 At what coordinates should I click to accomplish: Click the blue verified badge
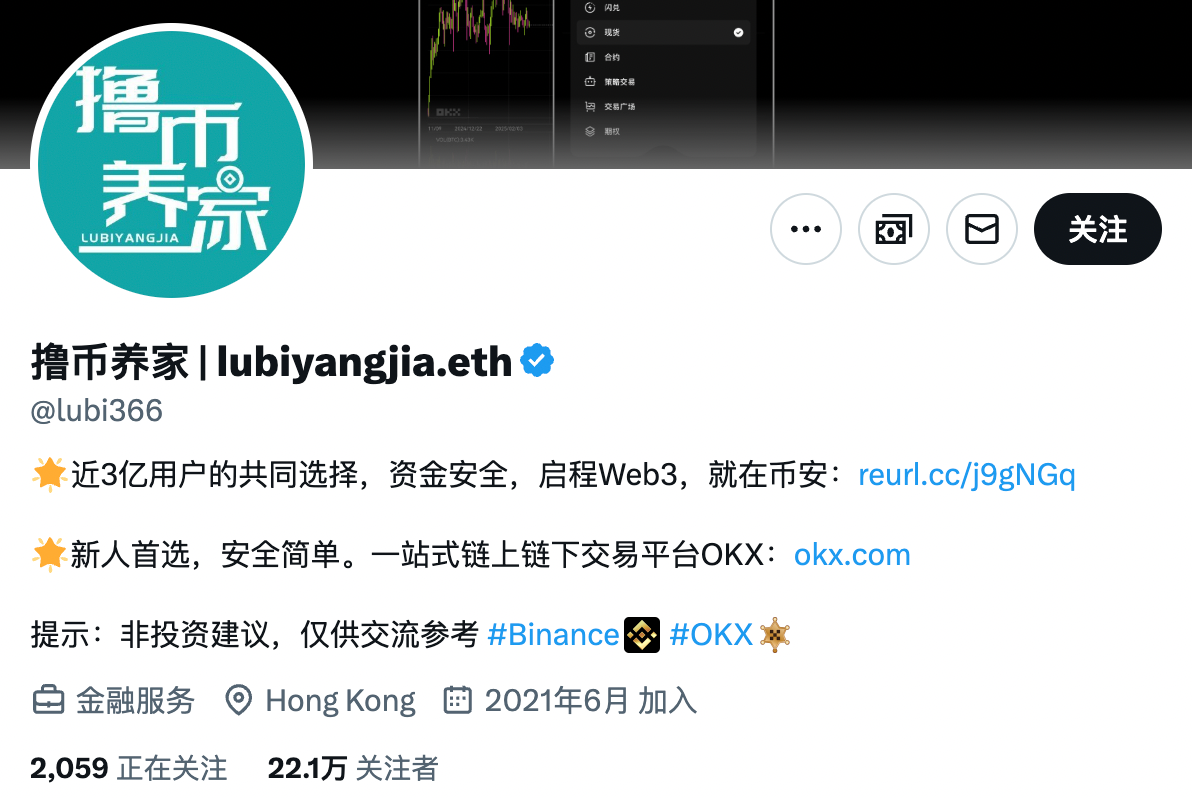click(537, 360)
